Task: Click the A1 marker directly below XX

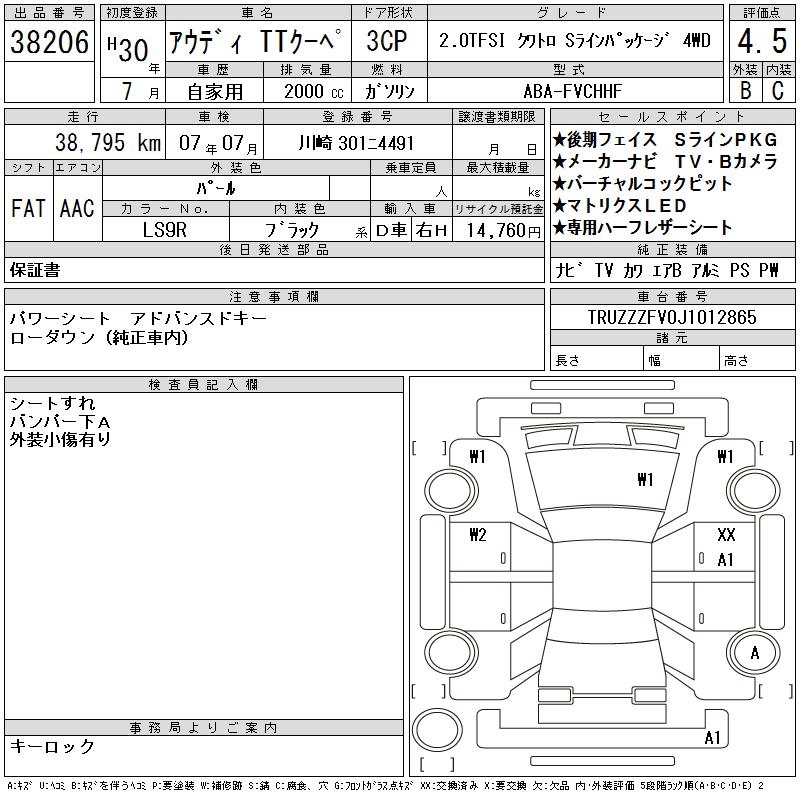Action: click(x=726, y=560)
